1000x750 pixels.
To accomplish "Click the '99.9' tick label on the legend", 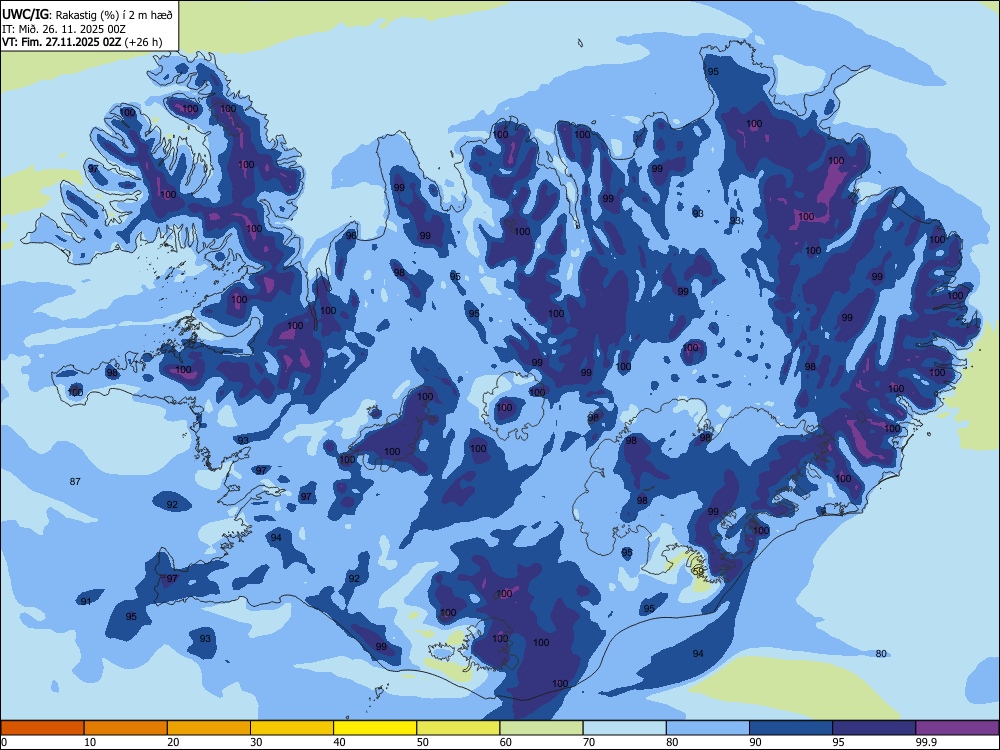I will tap(925, 742).
